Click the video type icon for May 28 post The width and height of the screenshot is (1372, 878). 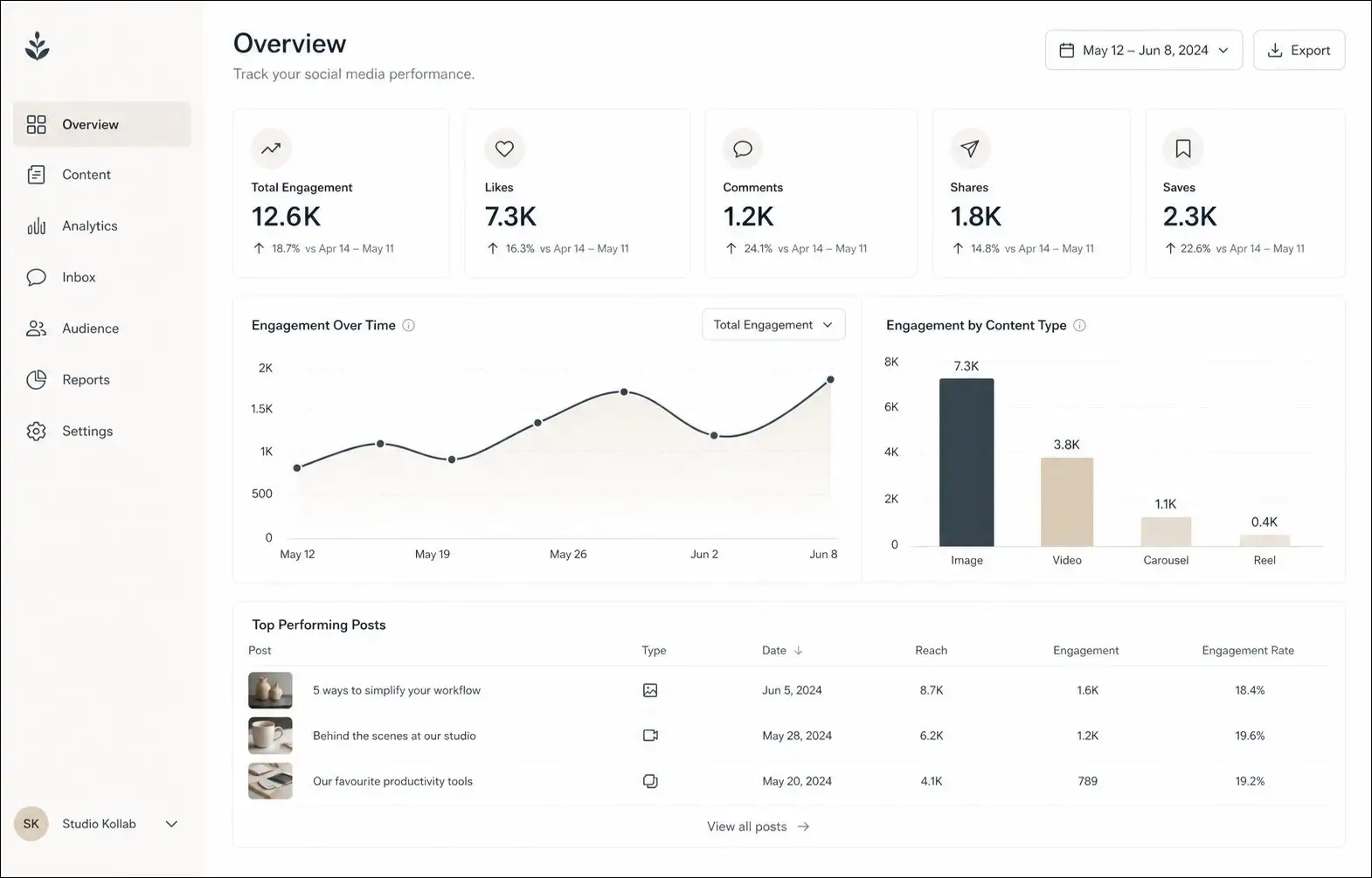pyautogui.click(x=650, y=736)
